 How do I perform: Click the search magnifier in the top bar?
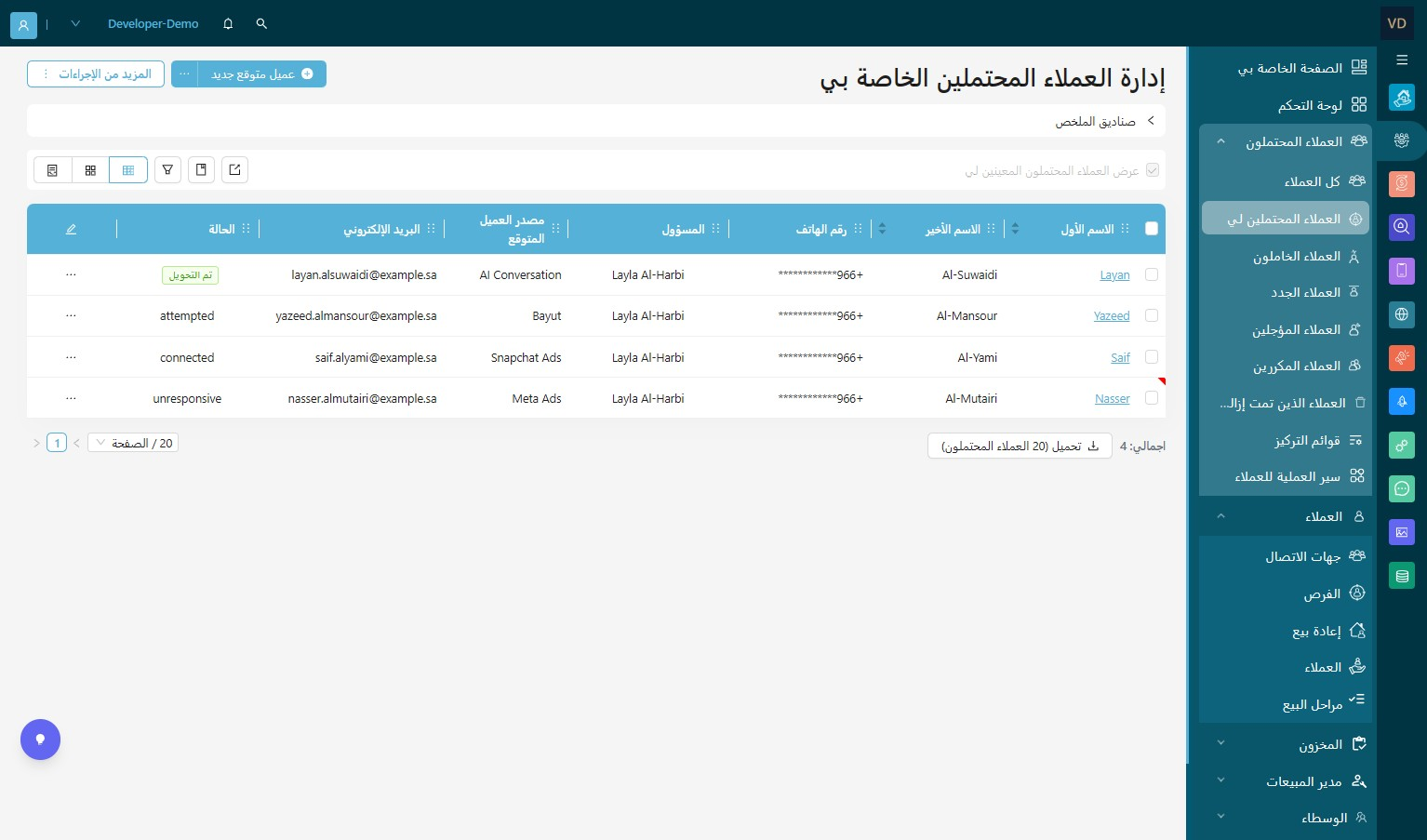[261, 24]
